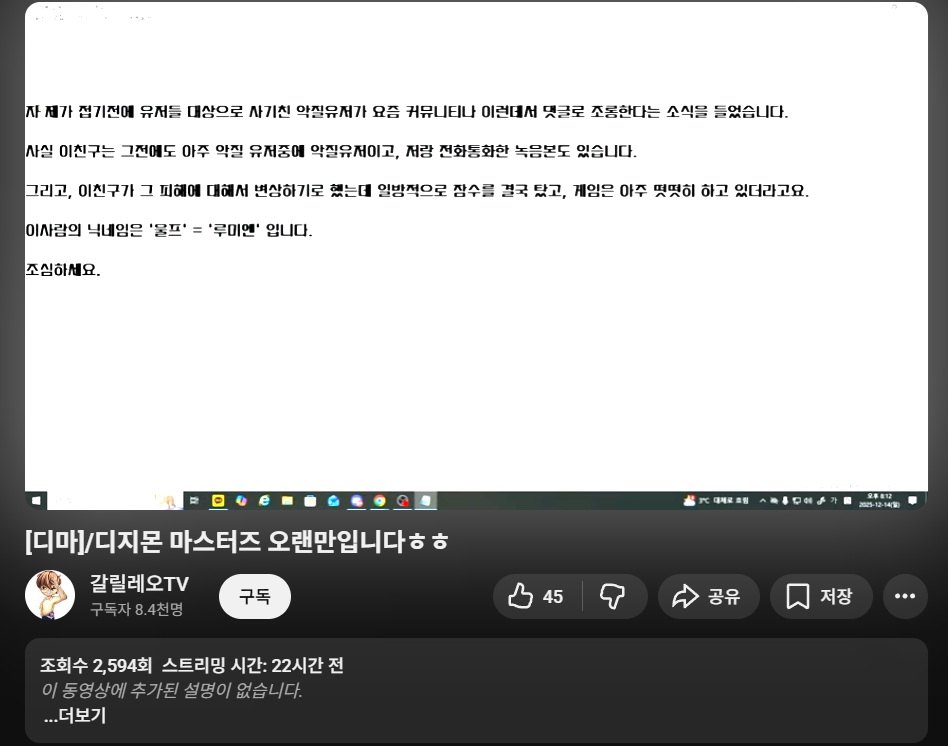
Task: Open File Explorer folder icon in taskbar
Action: (x=287, y=501)
